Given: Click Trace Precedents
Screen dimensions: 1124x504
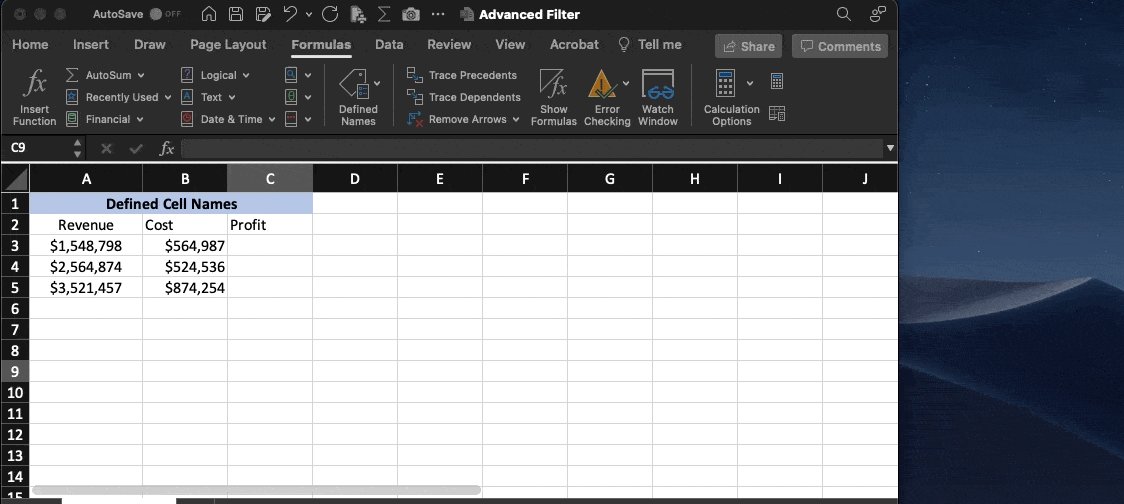Looking at the screenshot, I should click(462, 75).
